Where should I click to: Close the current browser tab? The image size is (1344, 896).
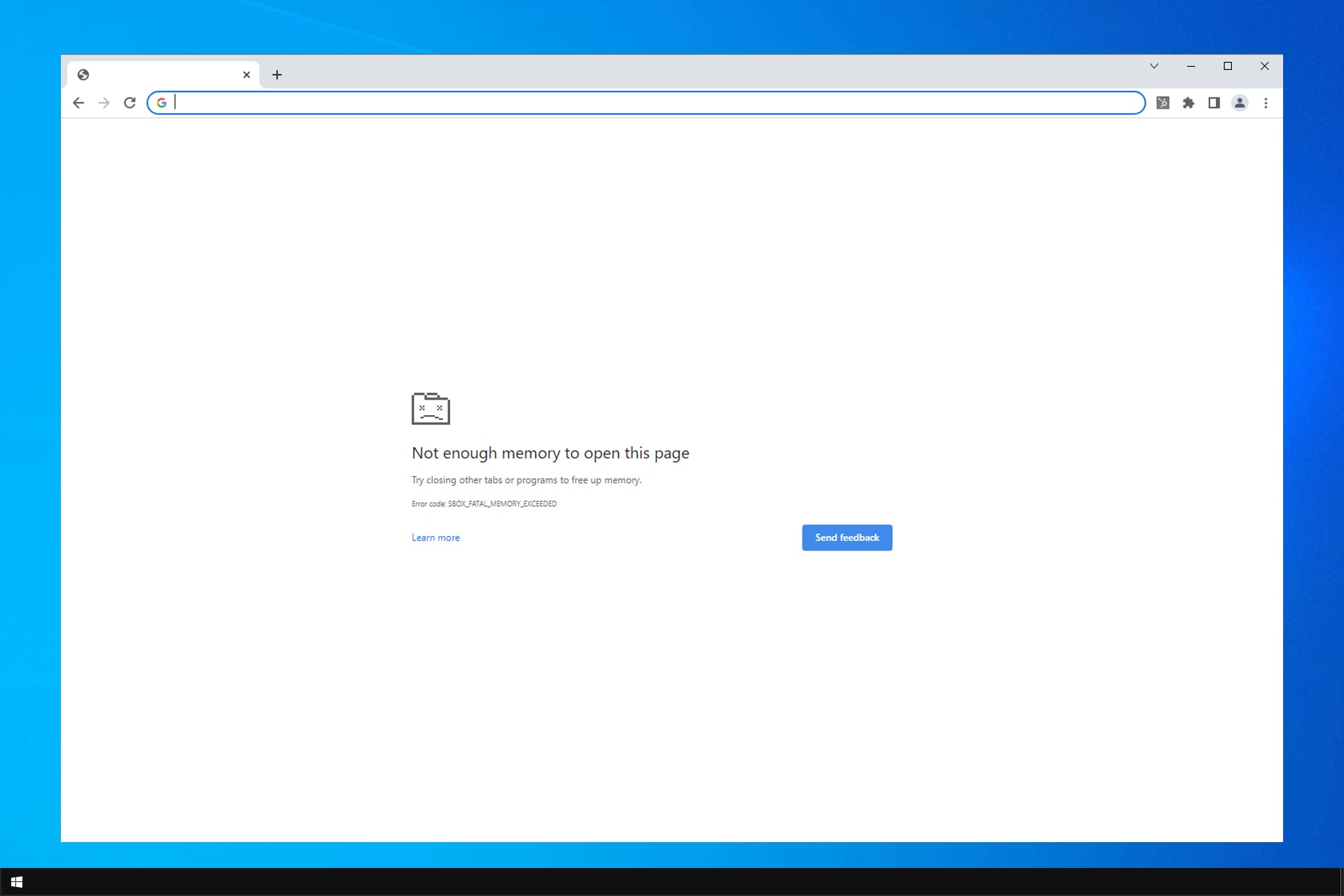pyautogui.click(x=246, y=75)
